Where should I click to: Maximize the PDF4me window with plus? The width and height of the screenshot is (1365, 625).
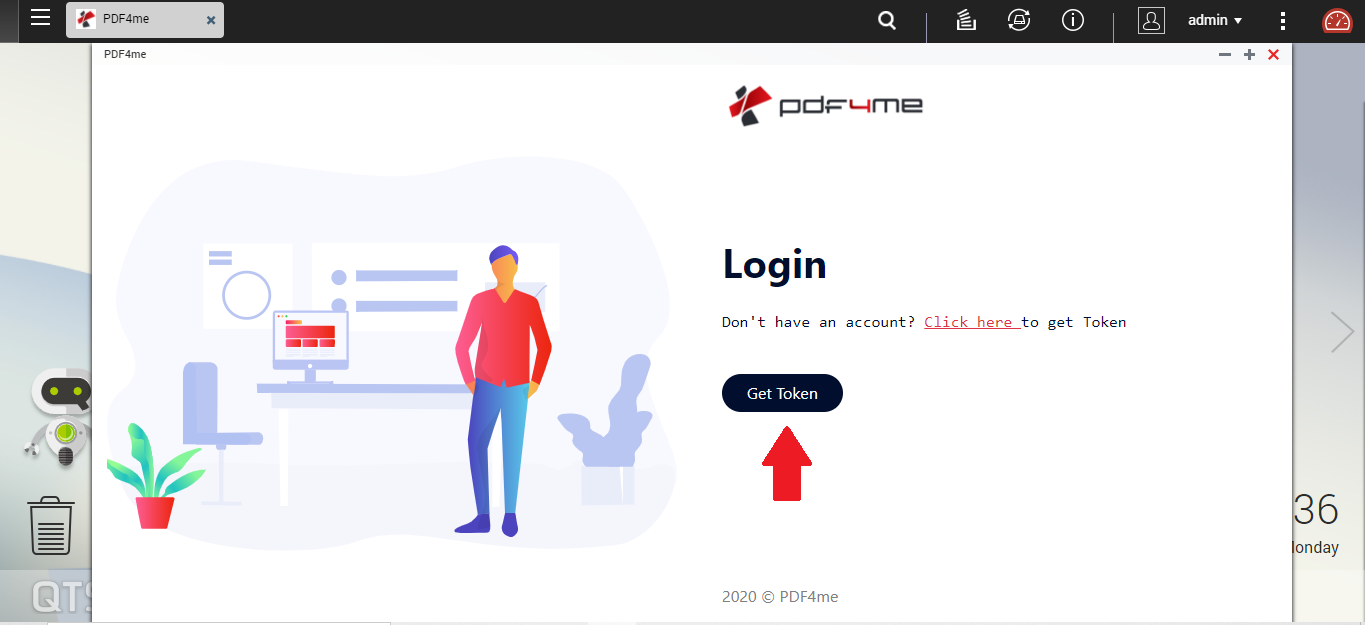[1249, 55]
